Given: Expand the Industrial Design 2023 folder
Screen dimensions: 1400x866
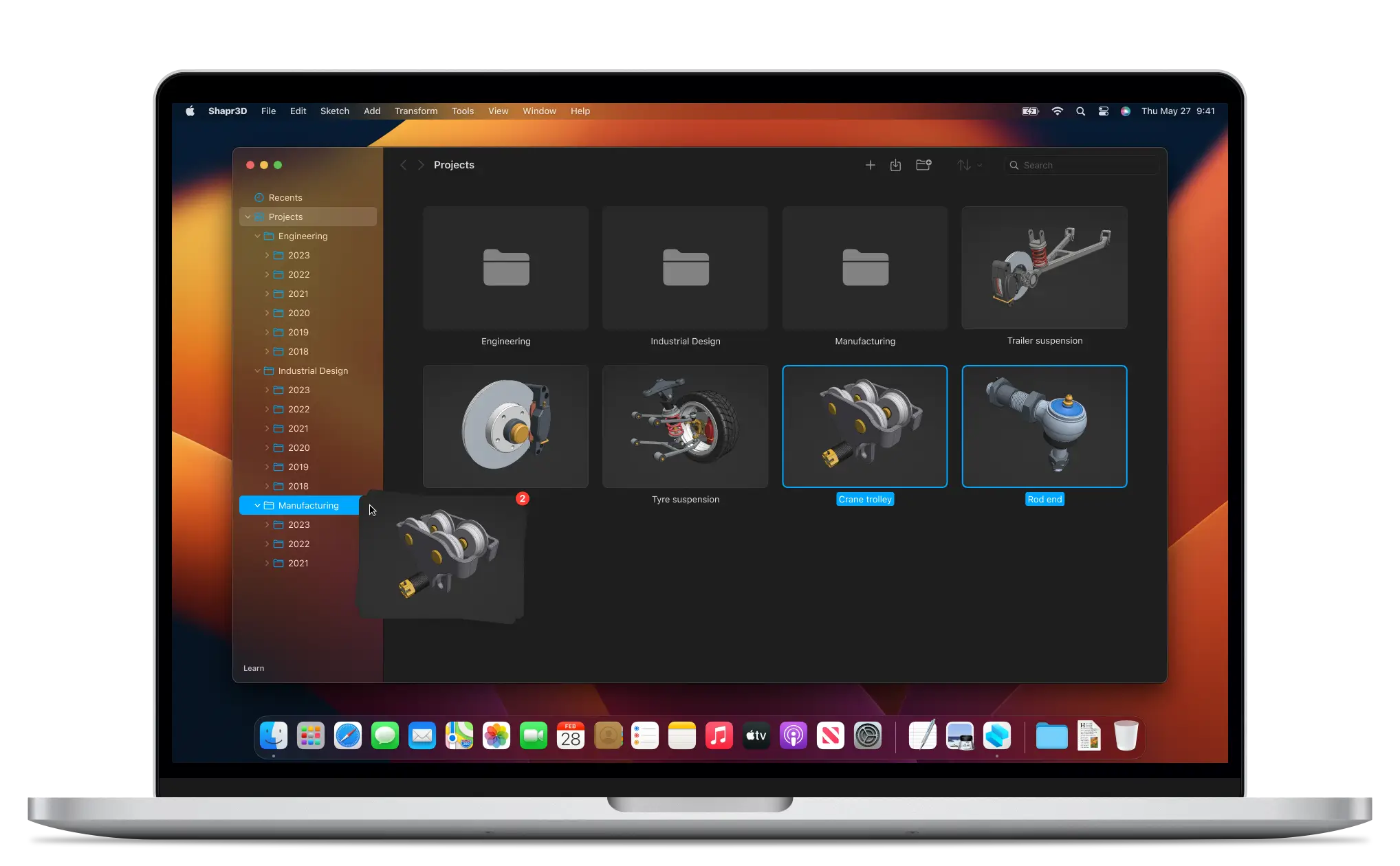Looking at the screenshot, I should tap(268, 390).
